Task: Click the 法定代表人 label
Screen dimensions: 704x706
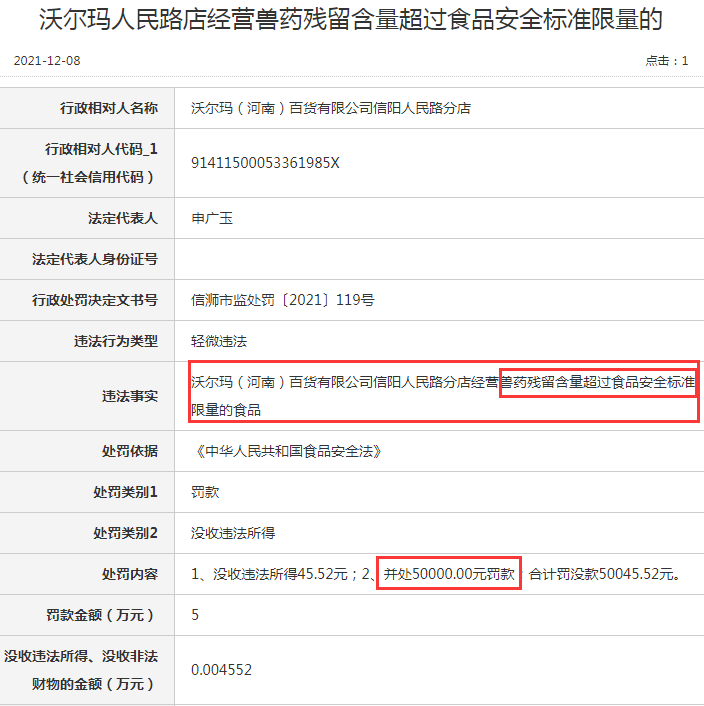Action: (x=123, y=218)
